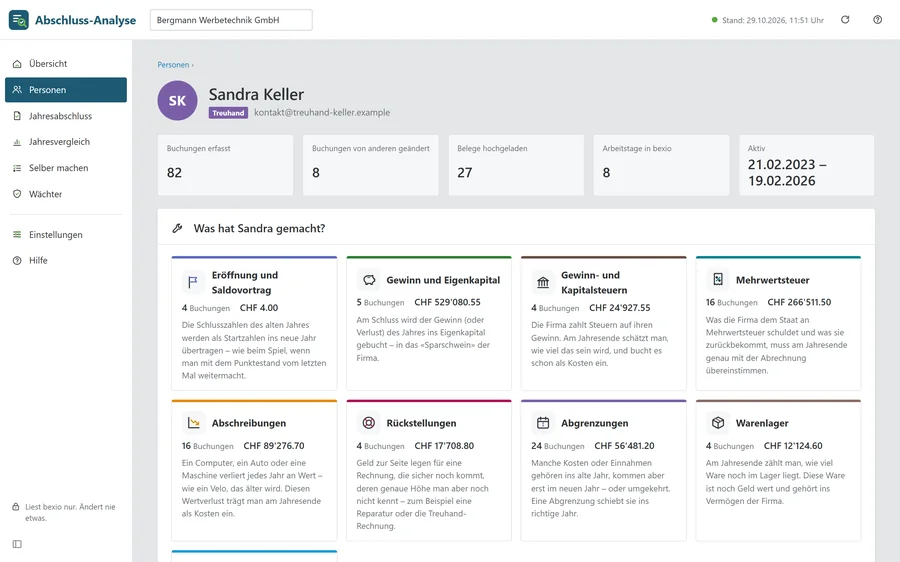The height and width of the screenshot is (562, 900).
Task: Open the help question-mark icon top right
Action: click(877, 20)
